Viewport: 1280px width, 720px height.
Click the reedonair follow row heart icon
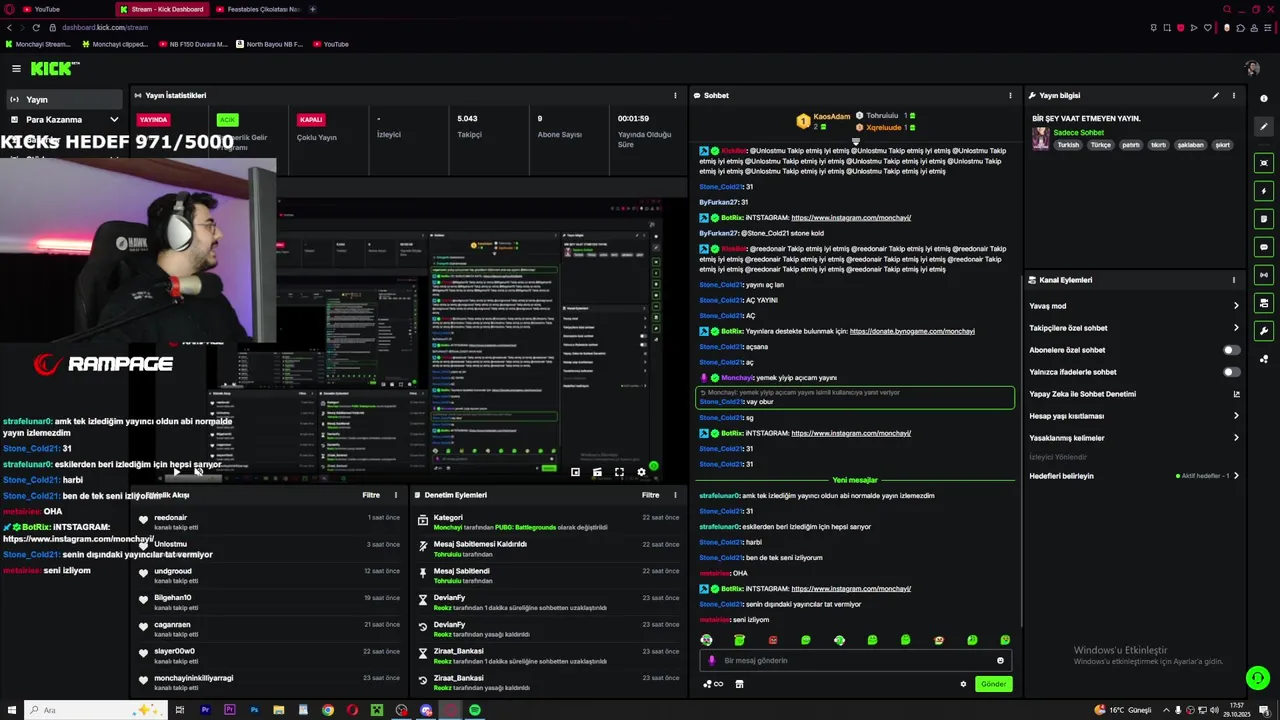pos(143,520)
